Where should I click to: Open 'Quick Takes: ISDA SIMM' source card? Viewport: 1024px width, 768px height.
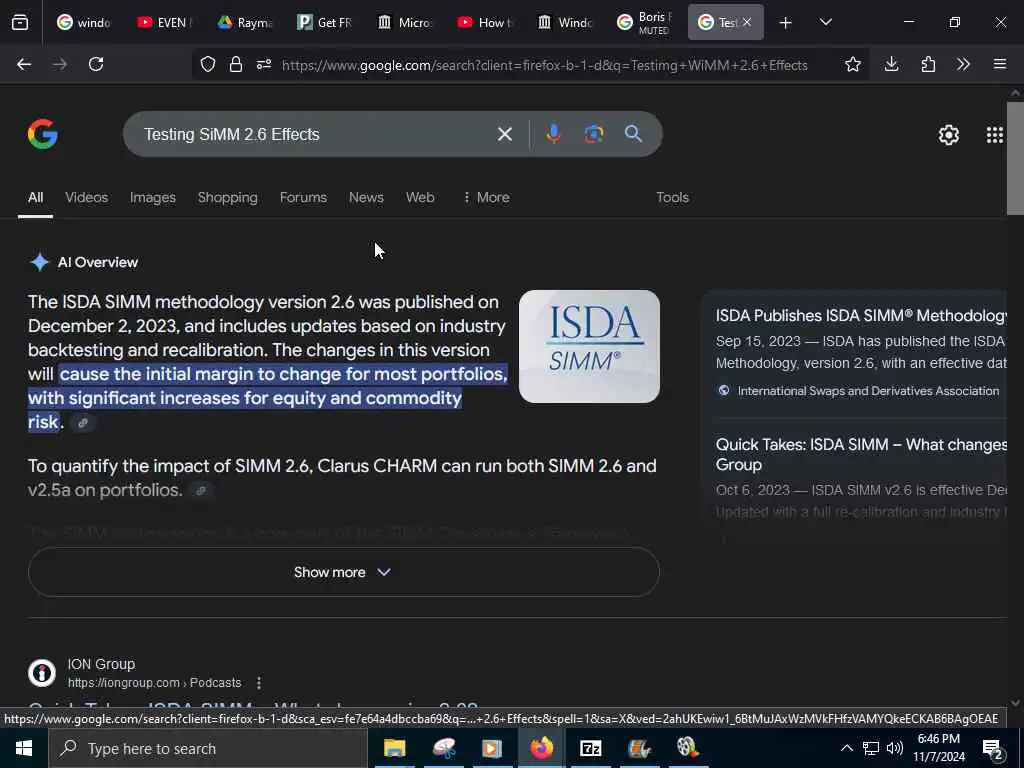point(861,454)
